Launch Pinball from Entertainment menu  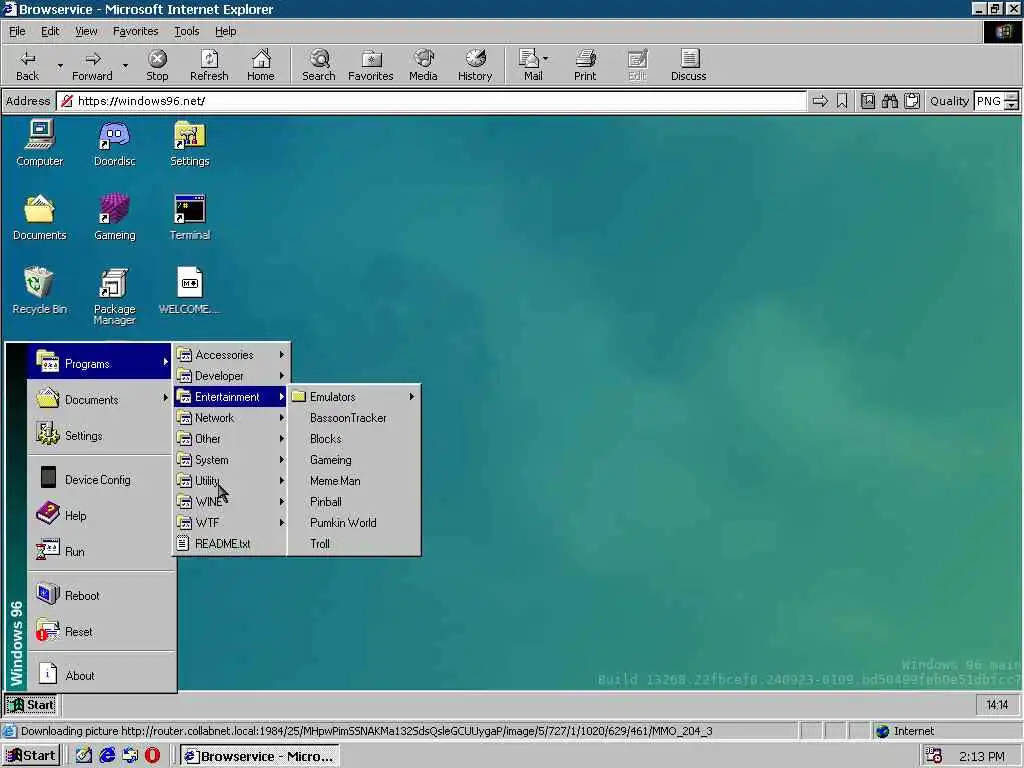pyautogui.click(x=354, y=502)
